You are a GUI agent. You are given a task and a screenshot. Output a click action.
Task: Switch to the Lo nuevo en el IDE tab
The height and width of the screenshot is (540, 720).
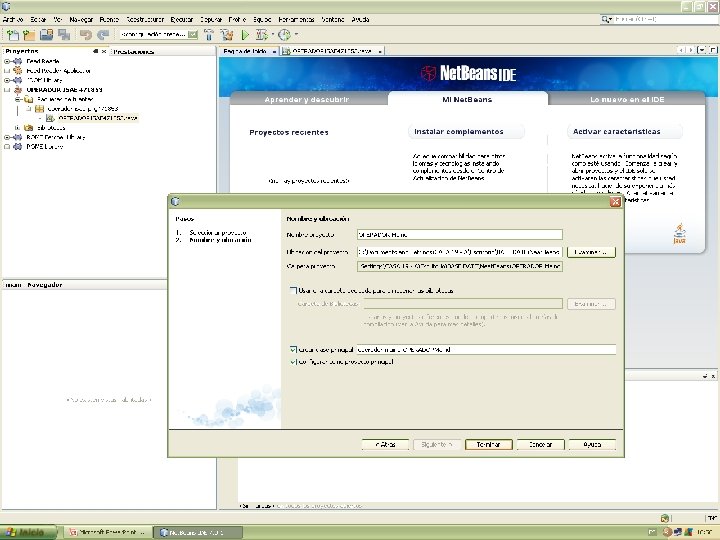click(x=627, y=99)
